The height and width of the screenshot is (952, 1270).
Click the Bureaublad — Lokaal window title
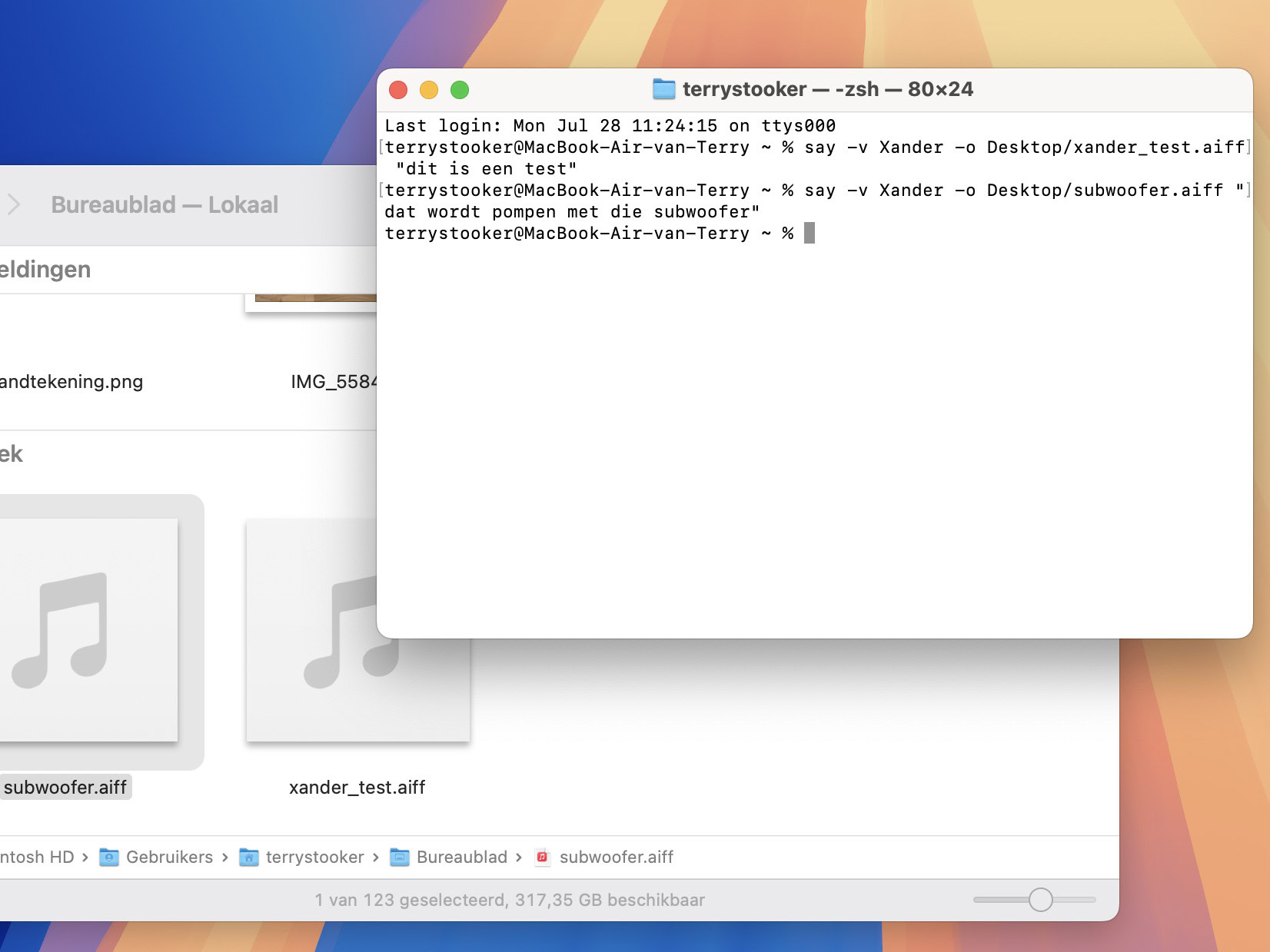point(165,204)
